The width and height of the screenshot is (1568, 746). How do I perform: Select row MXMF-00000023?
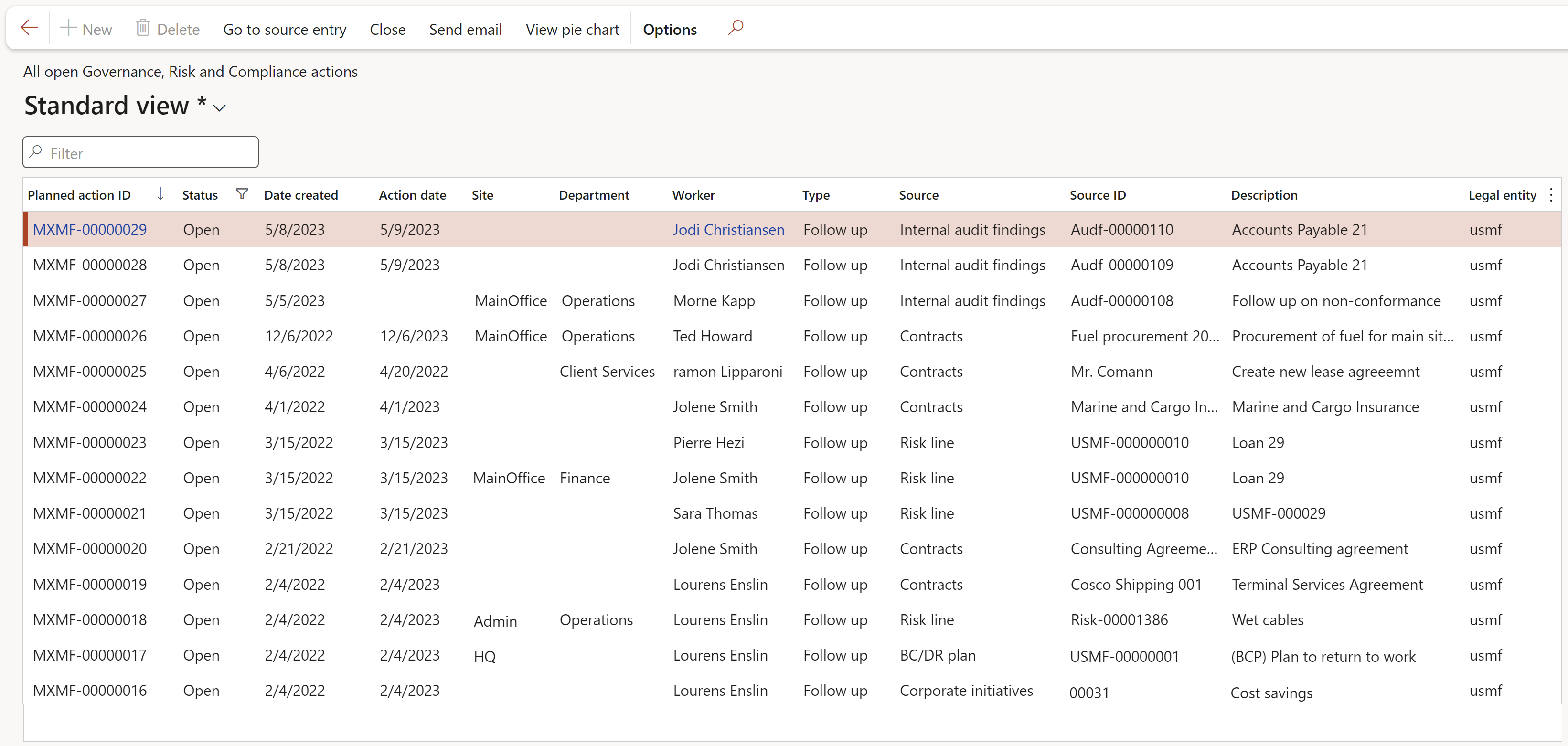(792, 442)
